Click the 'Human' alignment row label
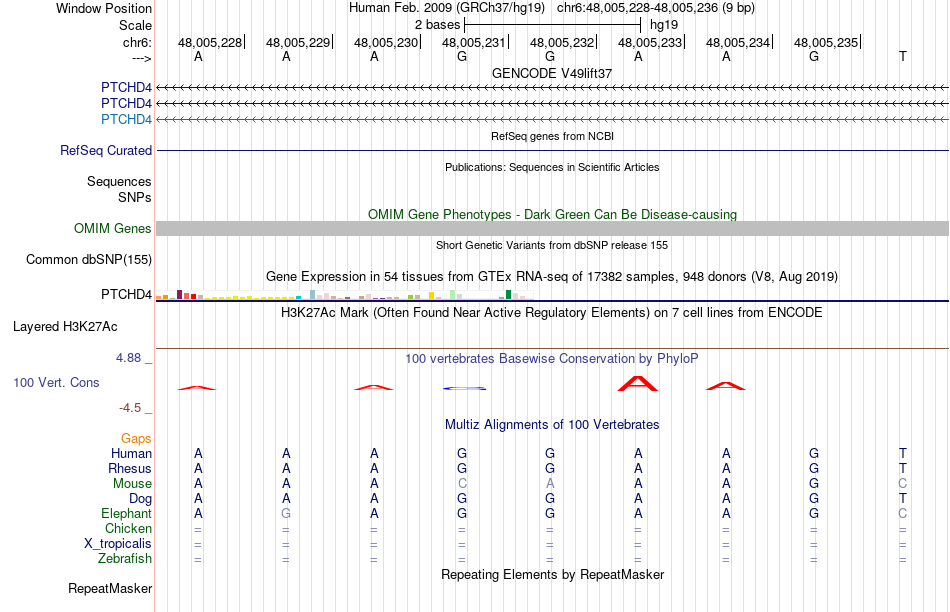This screenshot has width=950, height=612. (x=131, y=453)
